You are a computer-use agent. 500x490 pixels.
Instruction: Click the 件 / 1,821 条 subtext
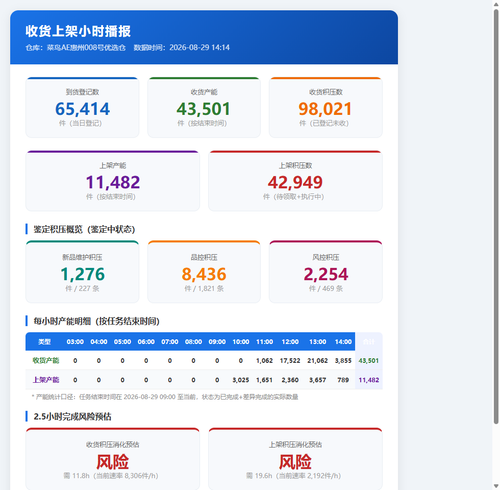204,289
